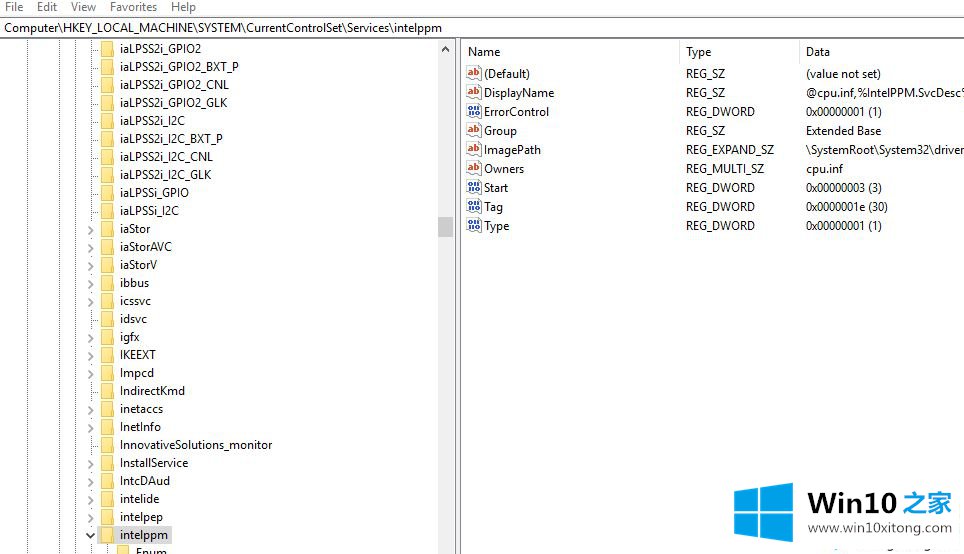
Task: Click the folder icon of iaLPSS2i_GPIO2 key
Action: click(108, 49)
